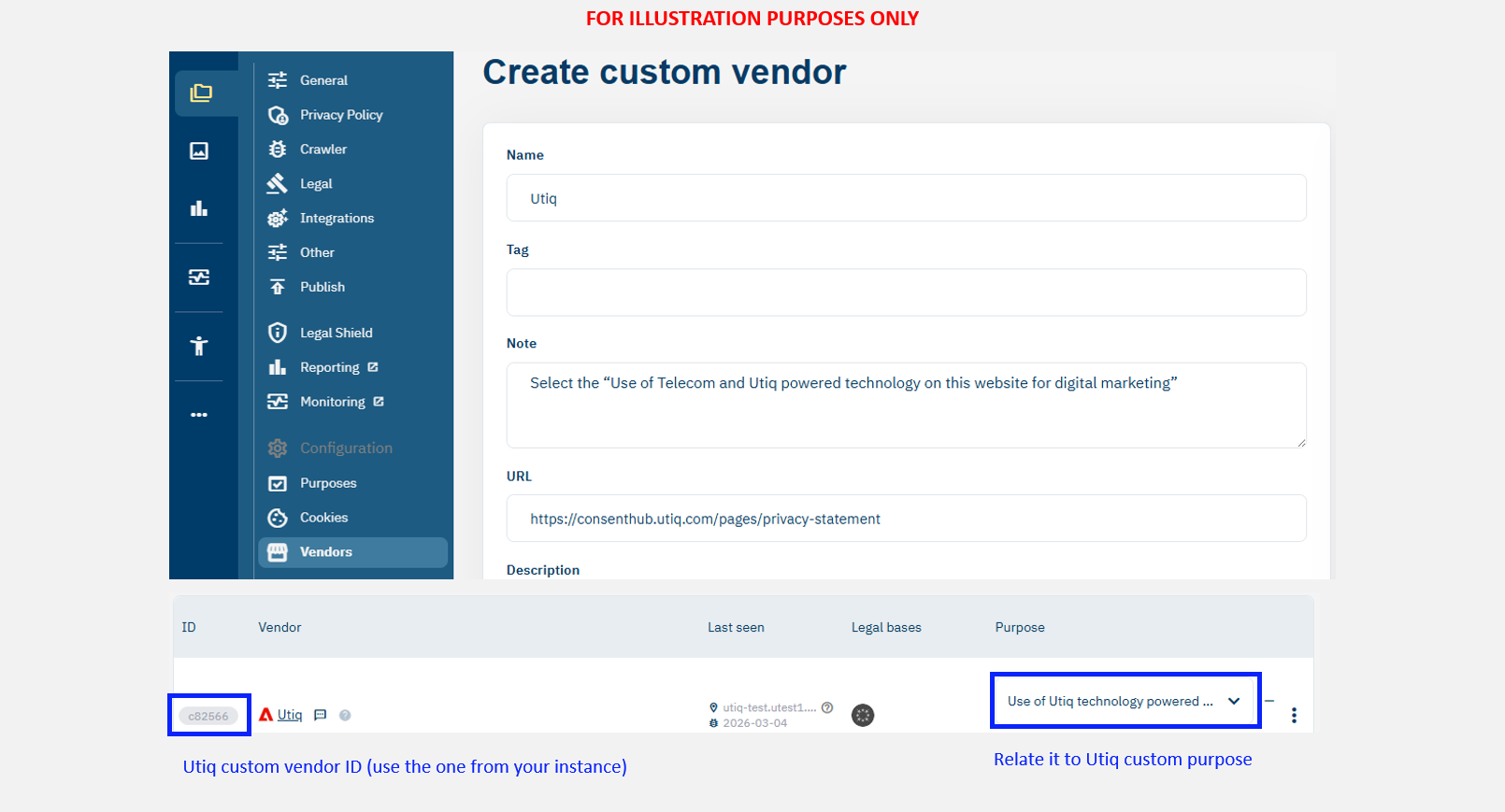Click the folder icon in left rail

[x=201, y=93]
